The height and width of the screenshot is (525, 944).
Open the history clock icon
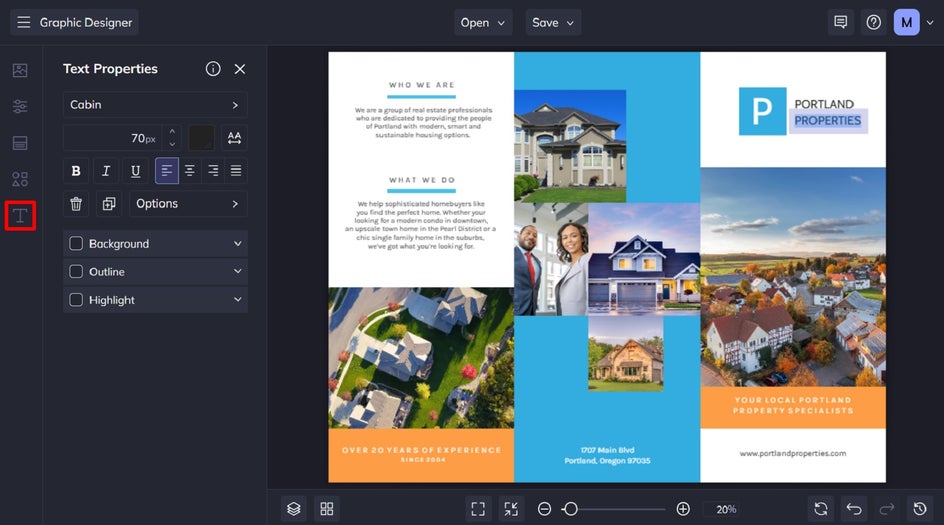(x=920, y=509)
